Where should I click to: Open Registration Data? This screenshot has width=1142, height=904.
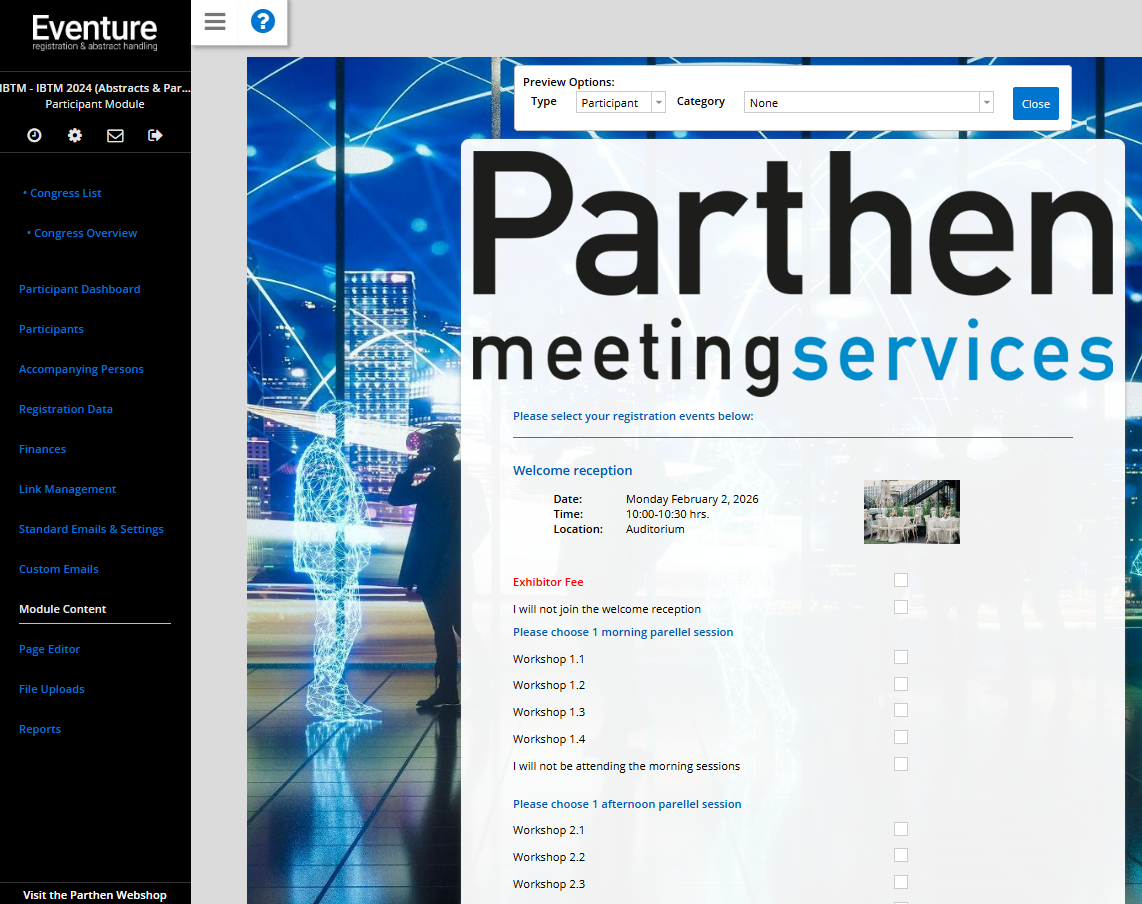66,409
